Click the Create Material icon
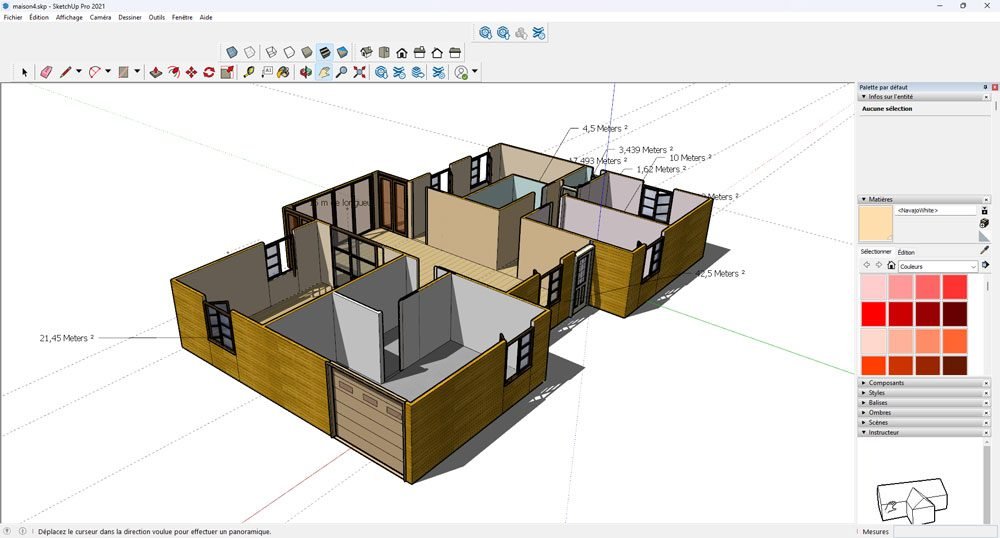1000x538 pixels. coord(984,223)
